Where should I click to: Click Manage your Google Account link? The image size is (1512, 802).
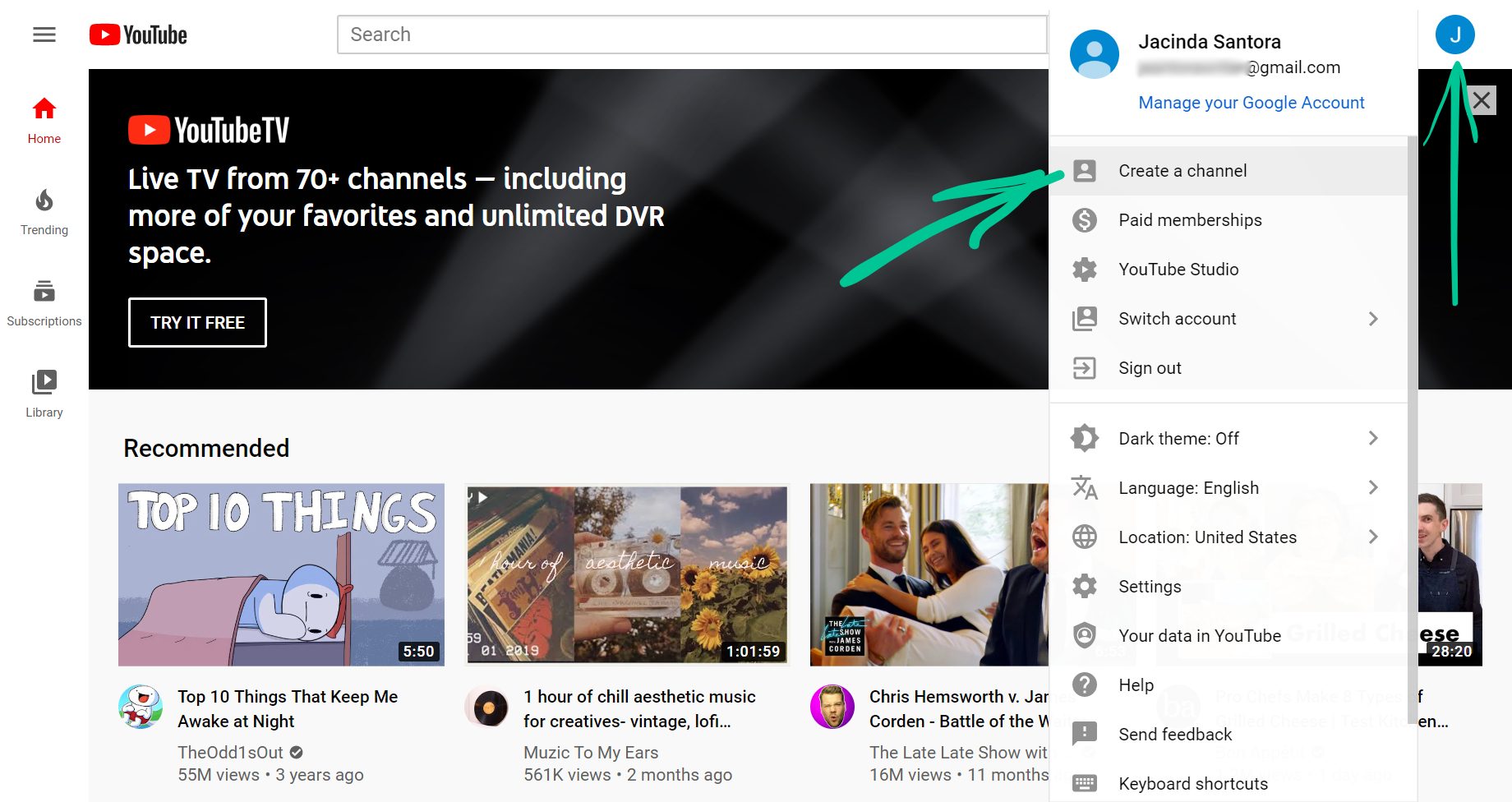pos(1251,103)
